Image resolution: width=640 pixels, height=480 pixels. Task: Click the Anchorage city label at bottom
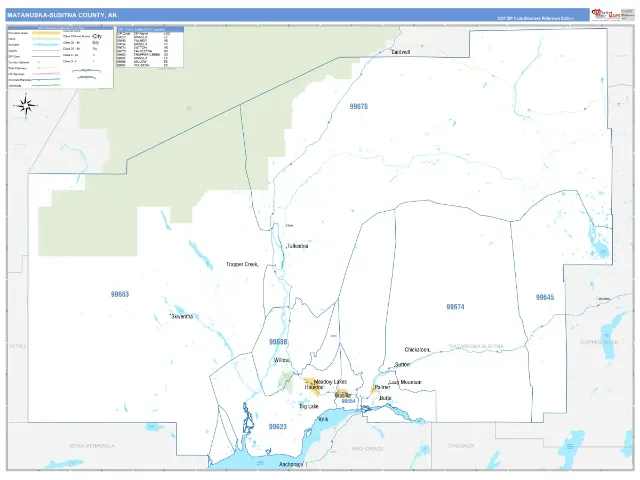291,465
